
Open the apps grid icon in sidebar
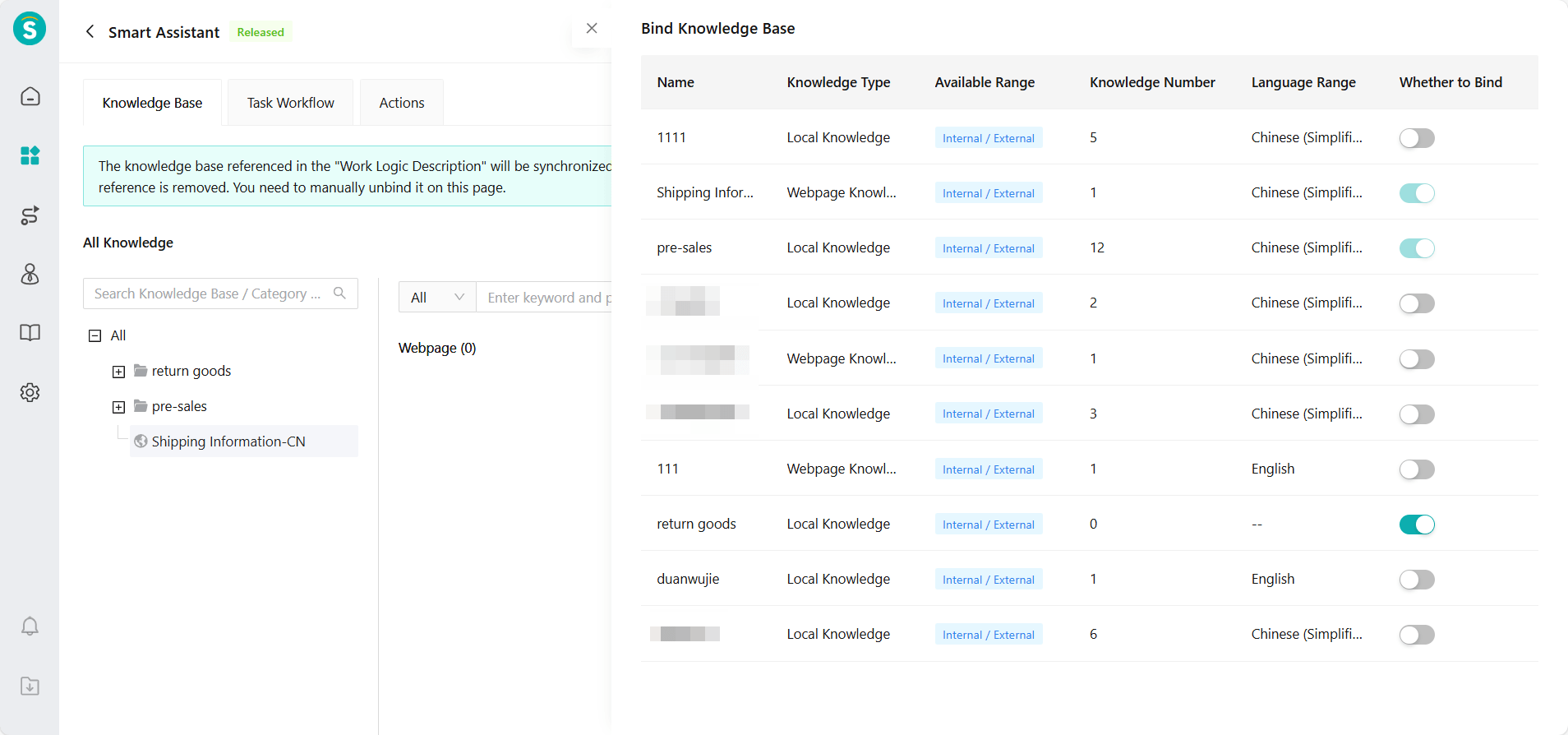(30, 155)
